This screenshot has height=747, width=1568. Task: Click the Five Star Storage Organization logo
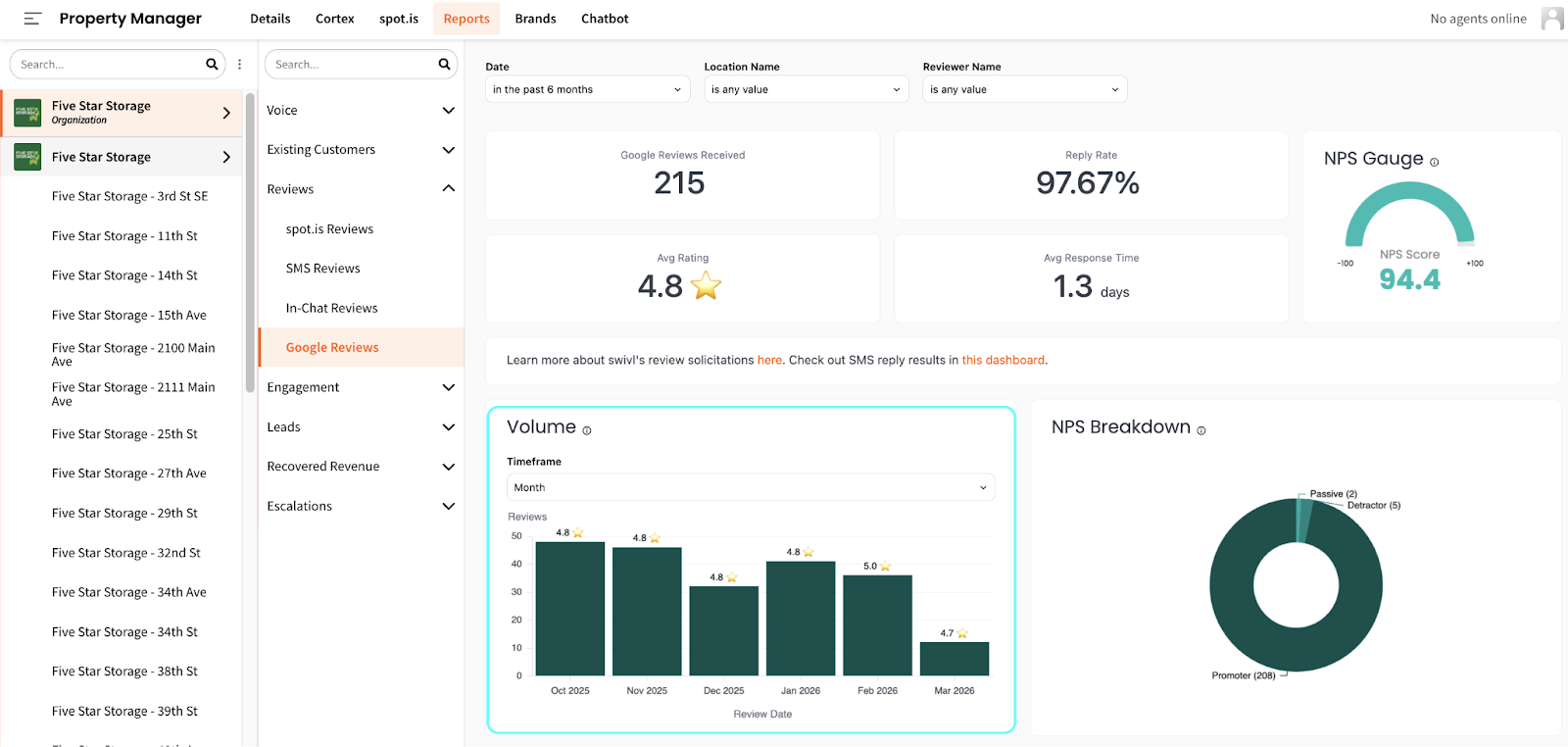click(27, 113)
